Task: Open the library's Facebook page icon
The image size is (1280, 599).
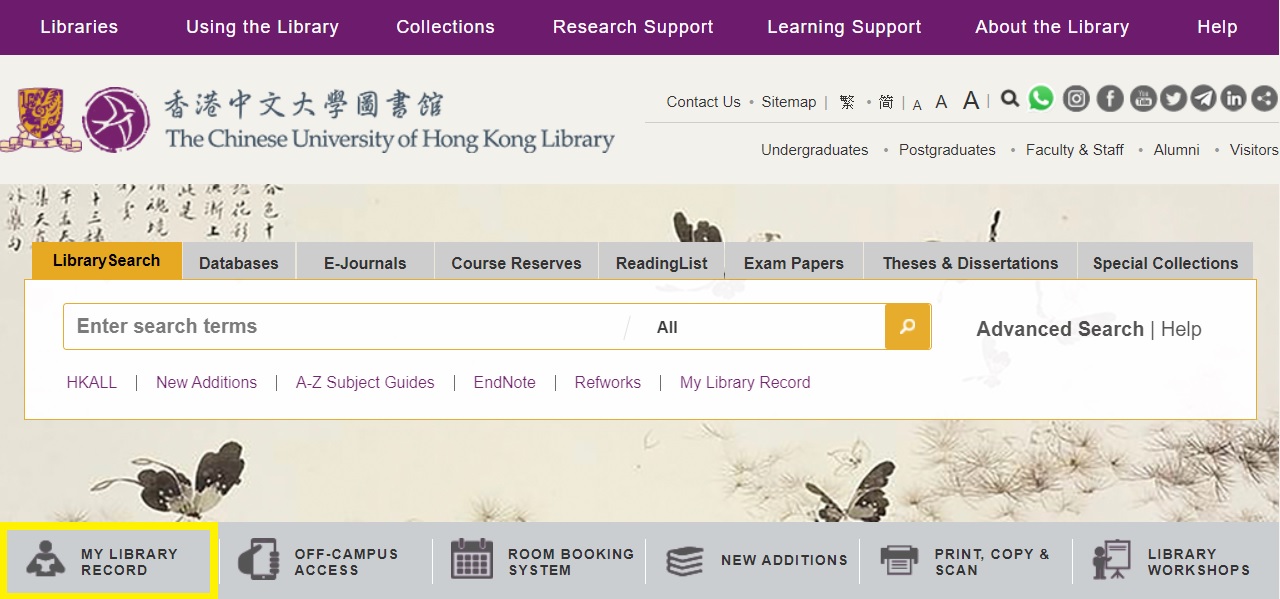Action: (1110, 98)
